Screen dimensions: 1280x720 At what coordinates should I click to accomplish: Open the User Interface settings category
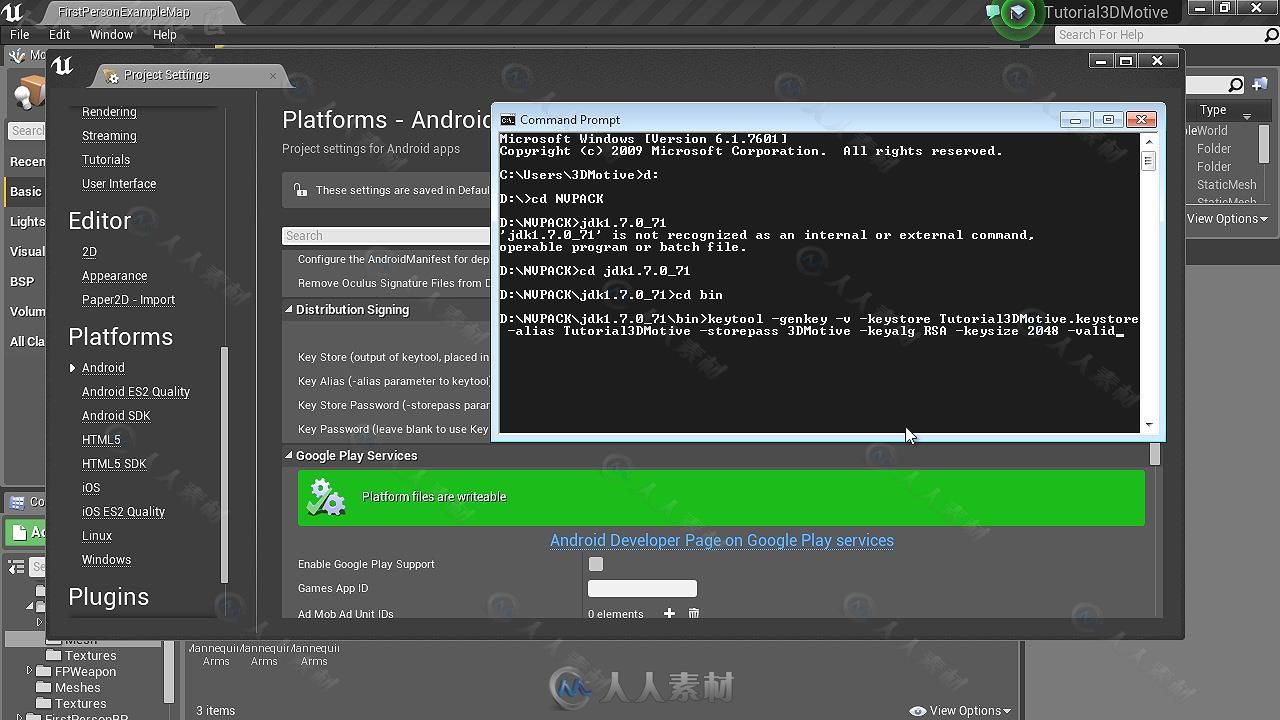coord(119,184)
